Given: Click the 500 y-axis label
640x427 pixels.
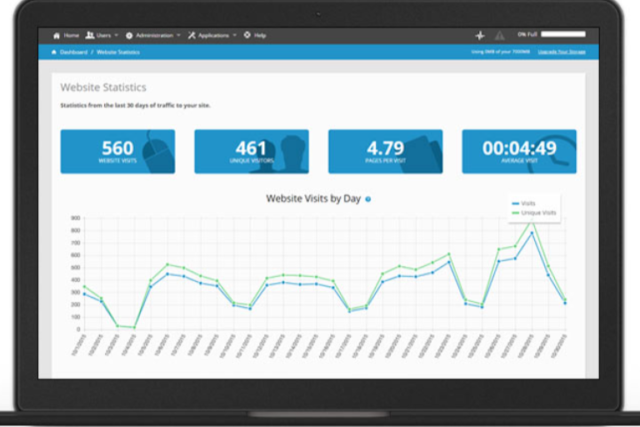Looking at the screenshot, I should pos(76,268).
